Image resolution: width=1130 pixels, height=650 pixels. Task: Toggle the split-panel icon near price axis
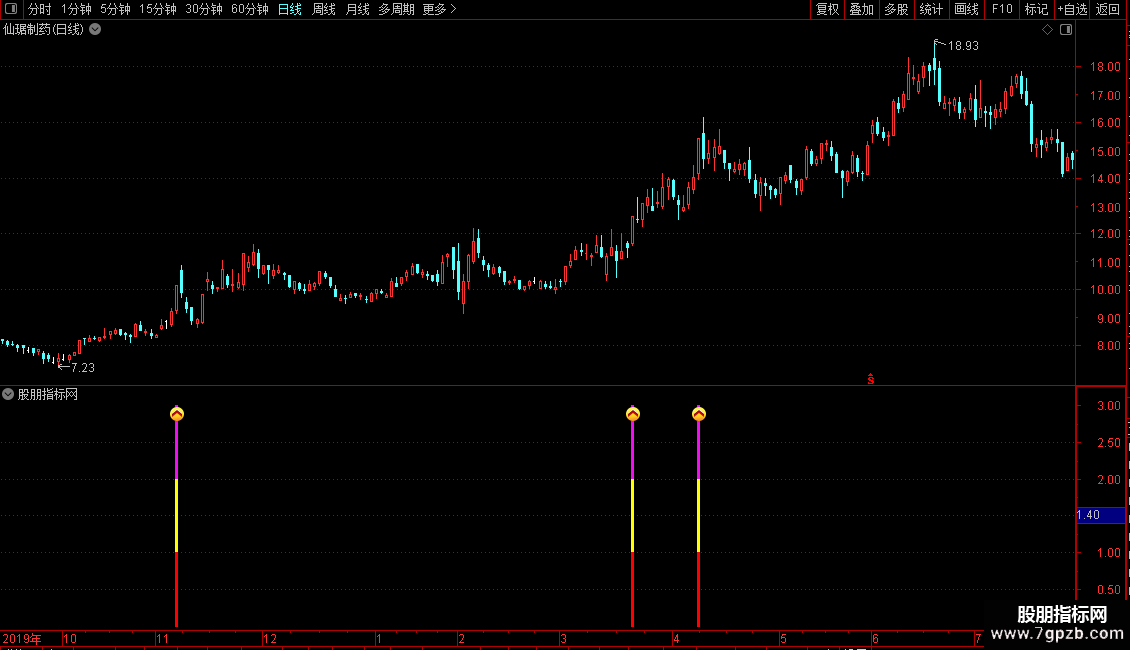(x=1066, y=30)
